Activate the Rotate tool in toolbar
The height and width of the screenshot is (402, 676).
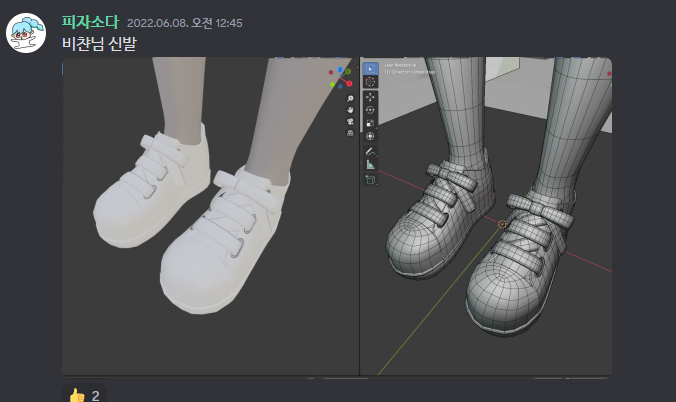tap(370, 110)
